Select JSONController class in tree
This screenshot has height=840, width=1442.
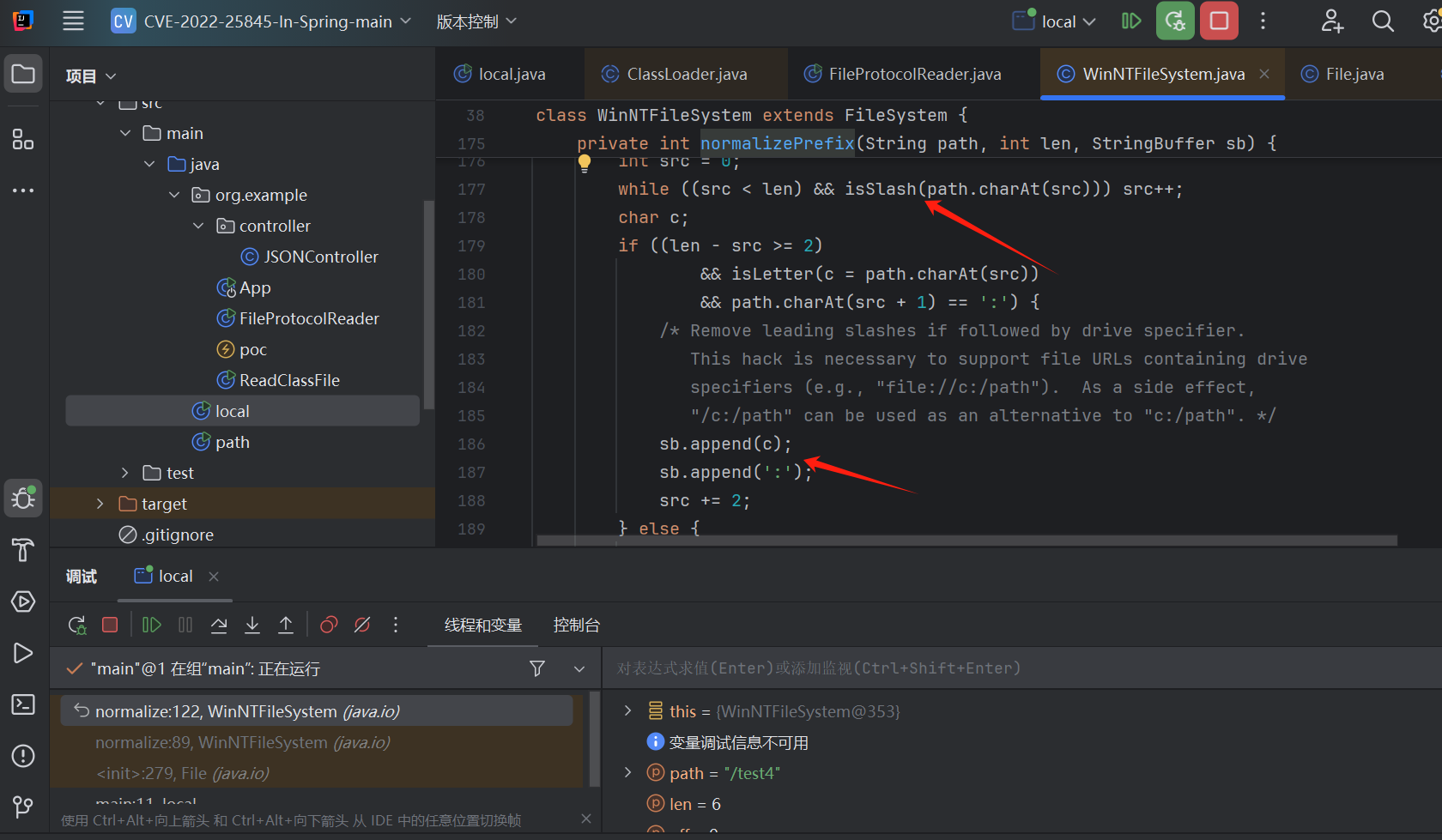point(309,257)
